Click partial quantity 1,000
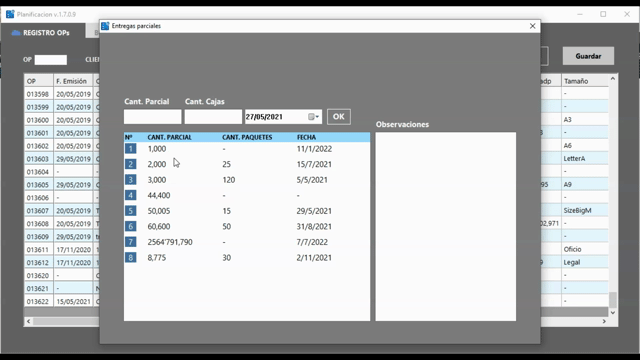The image size is (640, 360). 157,149
